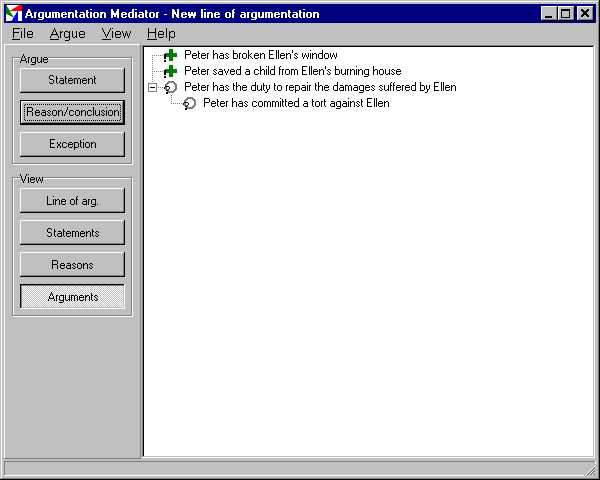Click the Argumentation Mediator title bar icon
Viewport: 600px width, 480px height.
(x=14, y=14)
